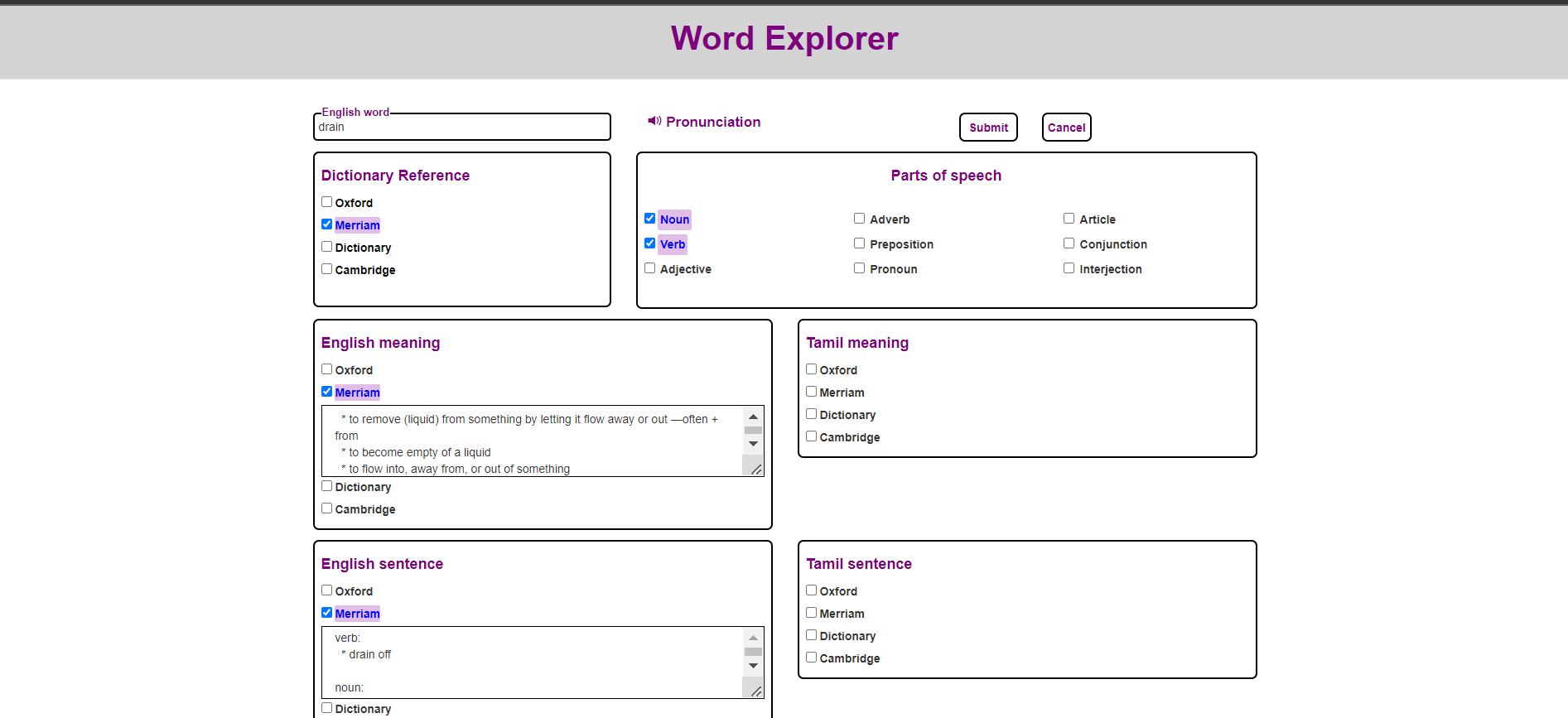
Task: Check Cambridge under English meaning
Action: (326, 508)
